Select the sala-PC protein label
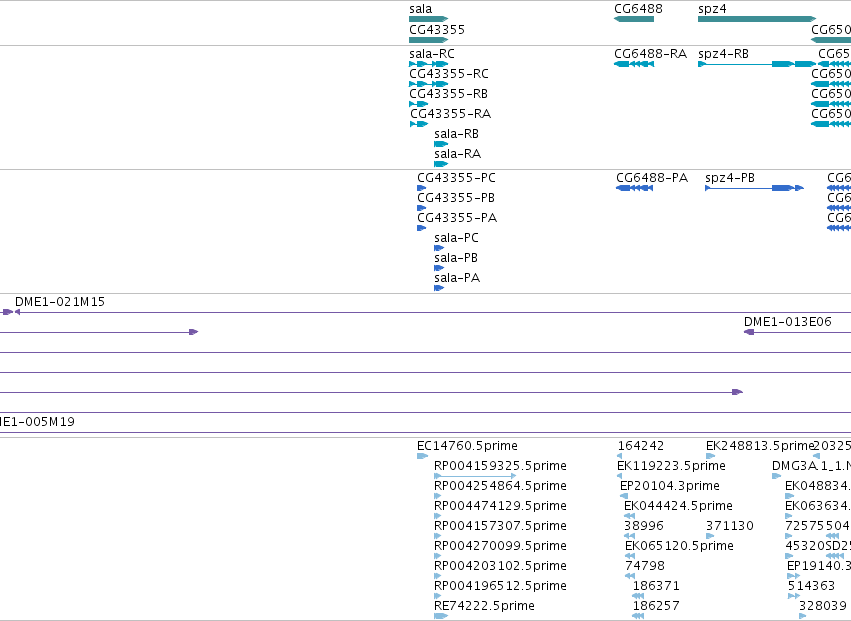This screenshot has height=621, width=851. pos(456,238)
